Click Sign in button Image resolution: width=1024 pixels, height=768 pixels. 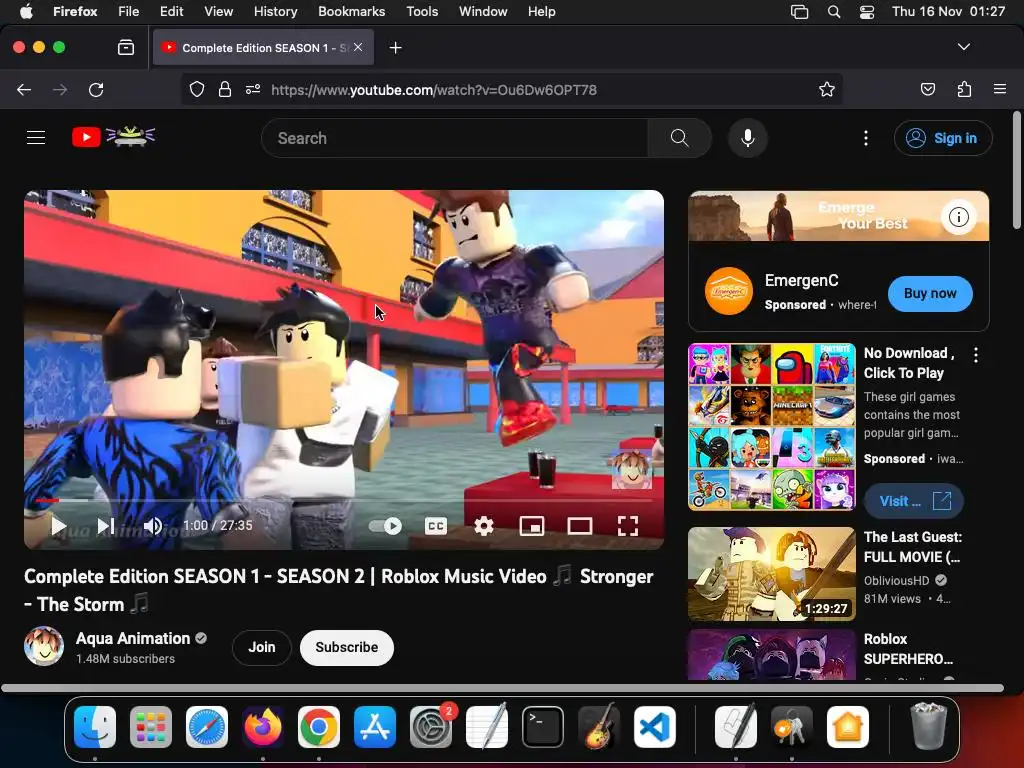(x=943, y=138)
